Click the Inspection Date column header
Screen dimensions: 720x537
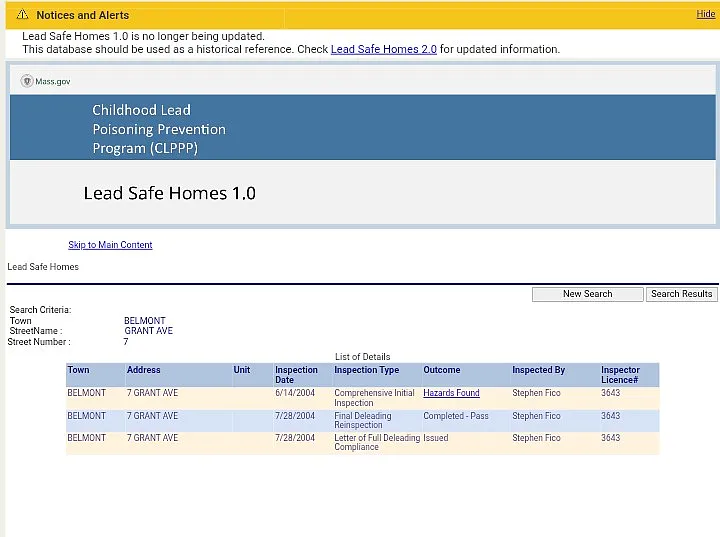pos(296,375)
